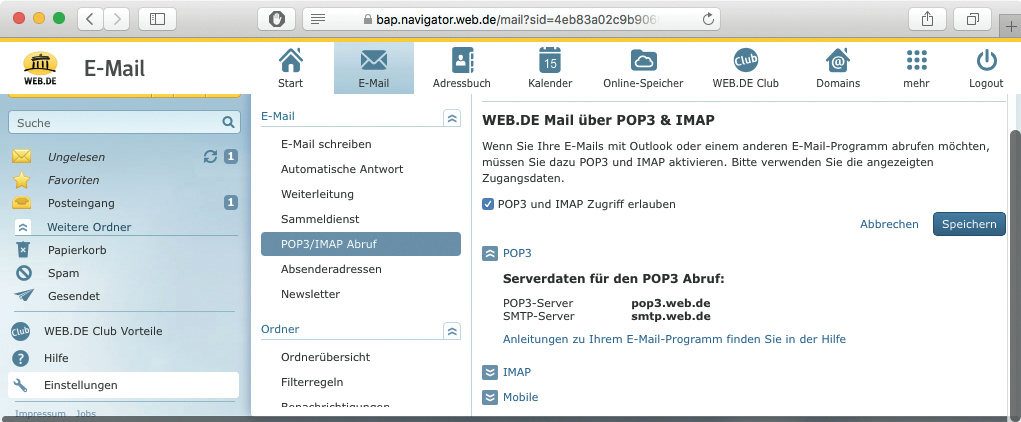
Task: Open the Posteingang folder
Action: 81,203
